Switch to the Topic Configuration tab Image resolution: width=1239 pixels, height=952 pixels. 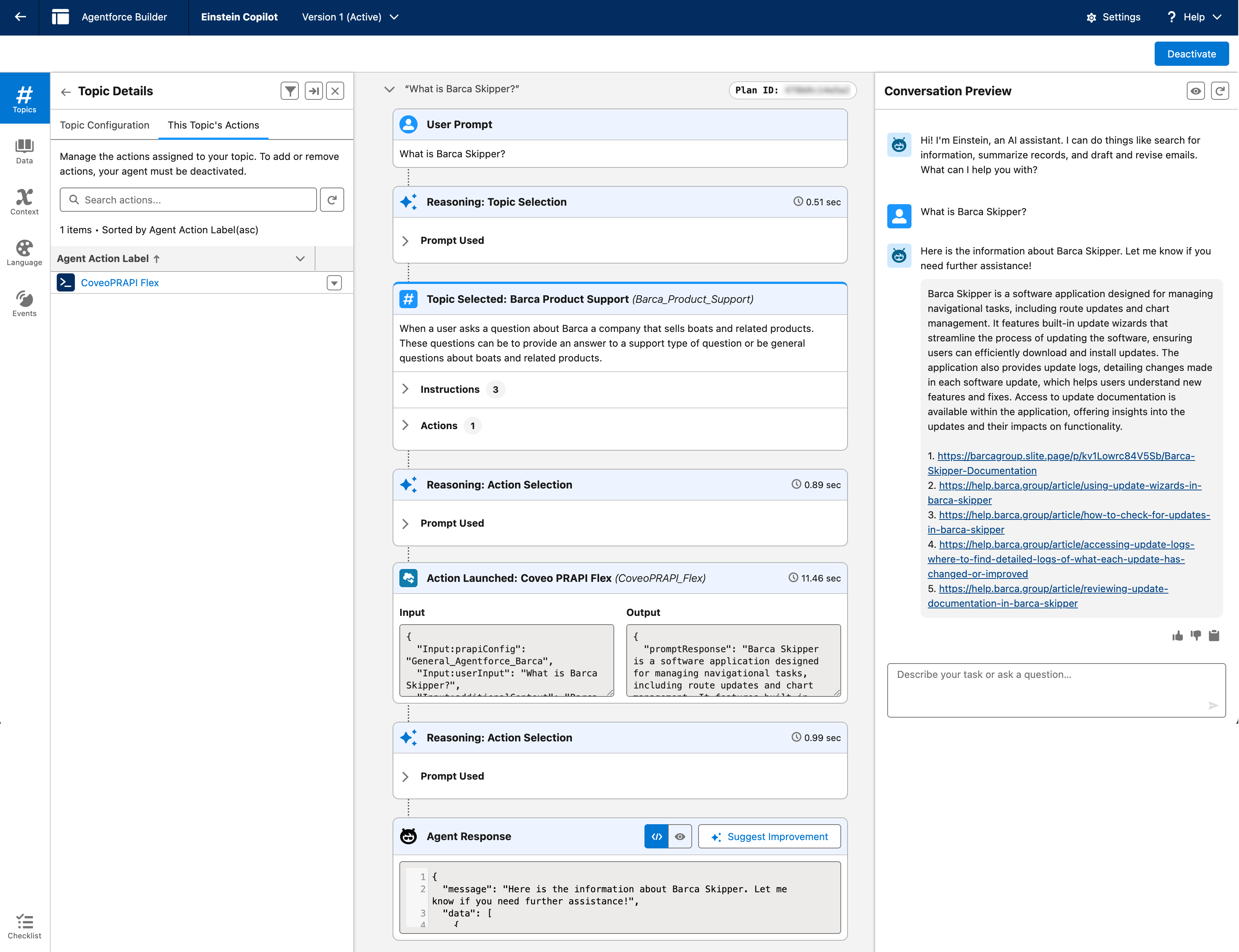pyautogui.click(x=105, y=125)
